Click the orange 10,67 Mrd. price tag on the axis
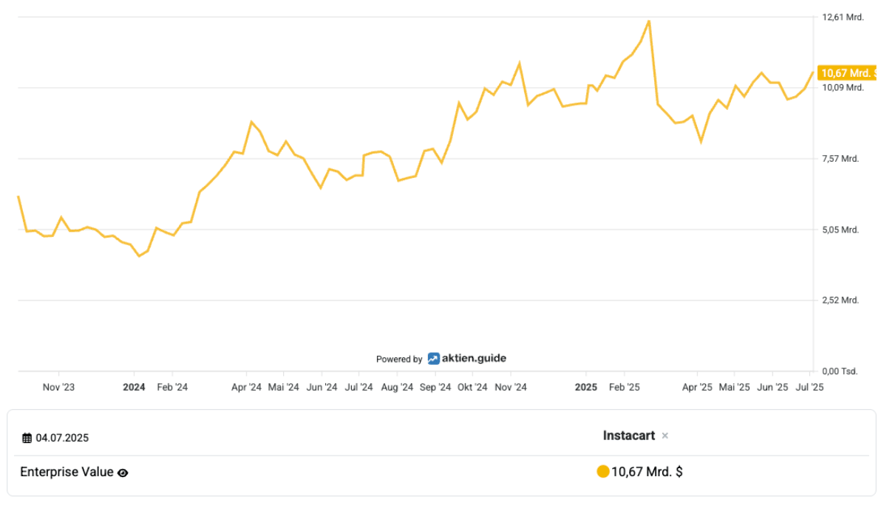This screenshot has width=884, height=508. tap(847, 73)
